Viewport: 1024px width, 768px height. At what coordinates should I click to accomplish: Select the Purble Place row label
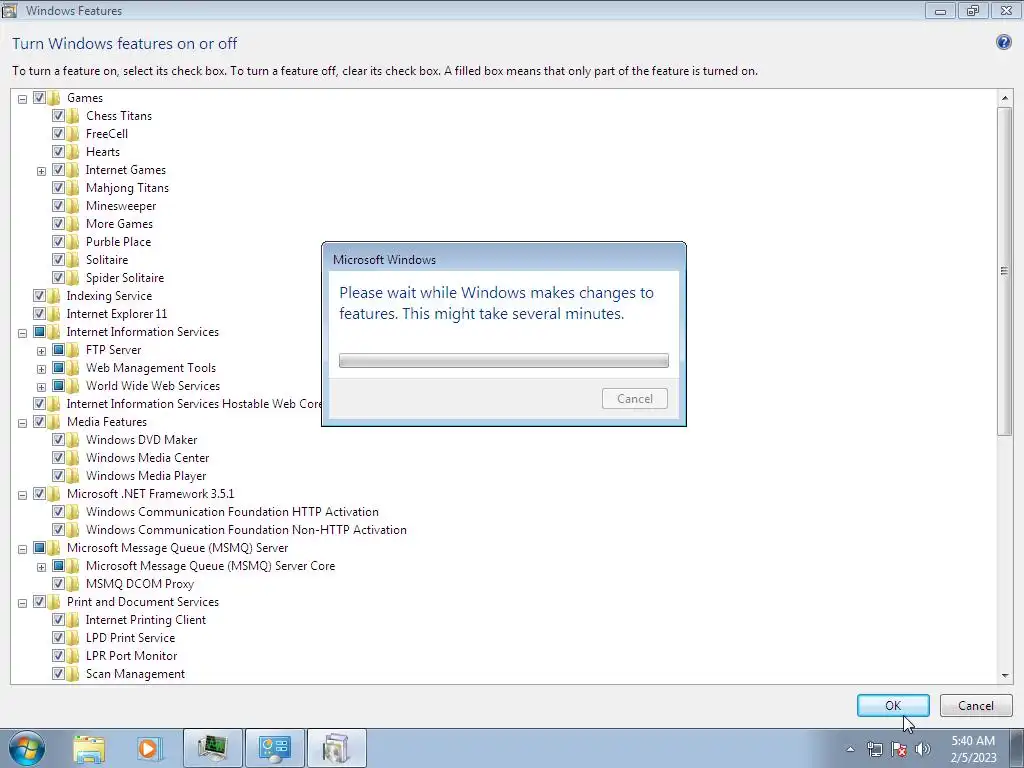(x=118, y=242)
